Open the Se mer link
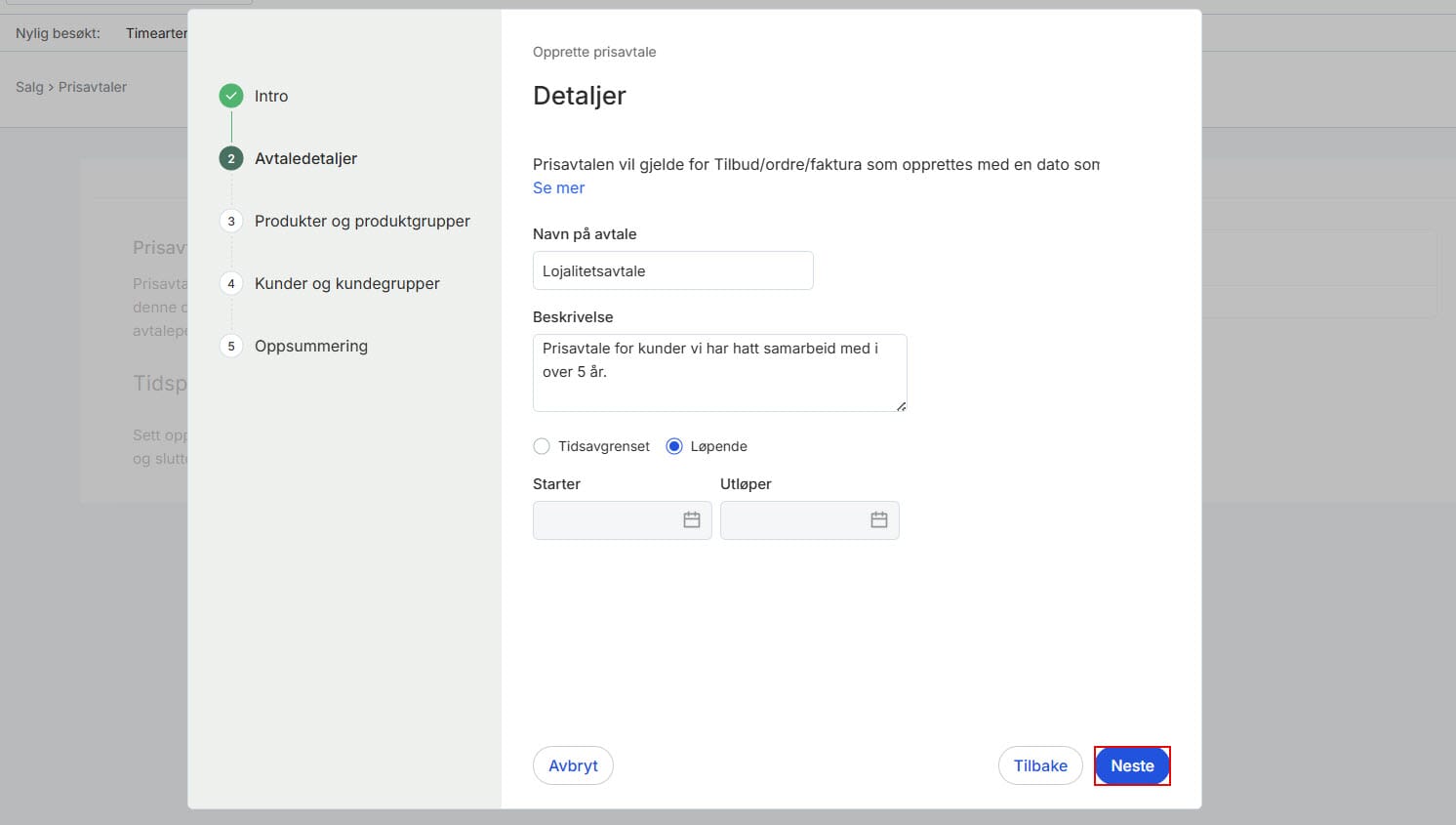The image size is (1456, 825). (x=558, y=187)
